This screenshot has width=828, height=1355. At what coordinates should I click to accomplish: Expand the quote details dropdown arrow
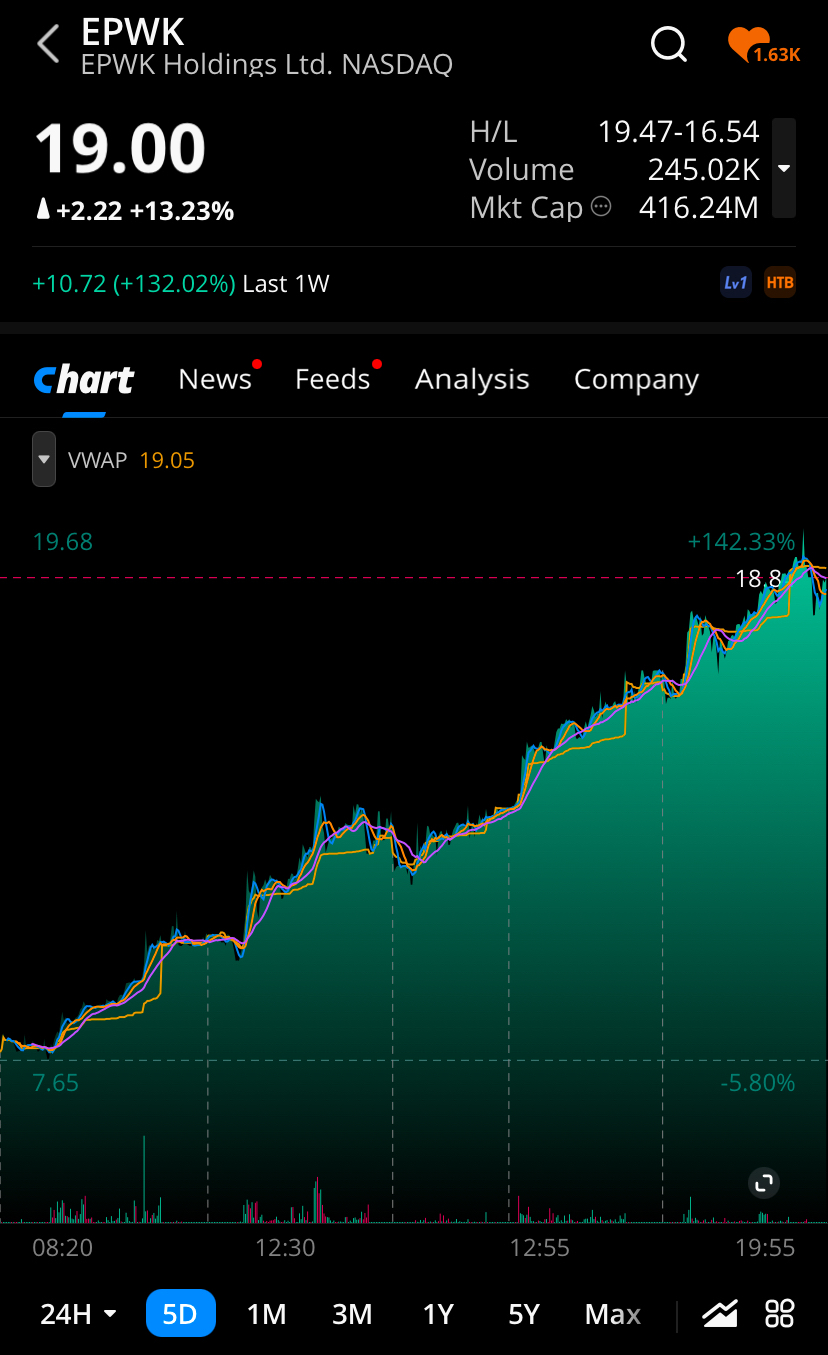point(785,168)
